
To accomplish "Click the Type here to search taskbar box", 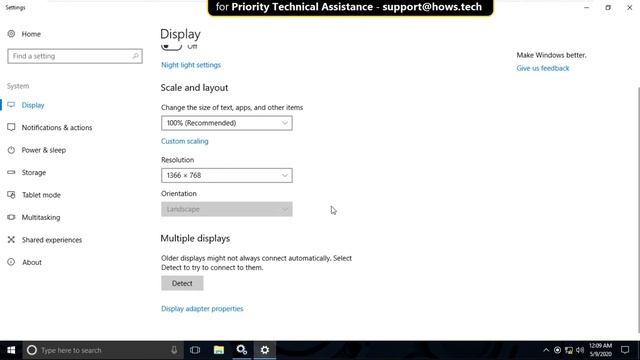I will pos(102,350).
